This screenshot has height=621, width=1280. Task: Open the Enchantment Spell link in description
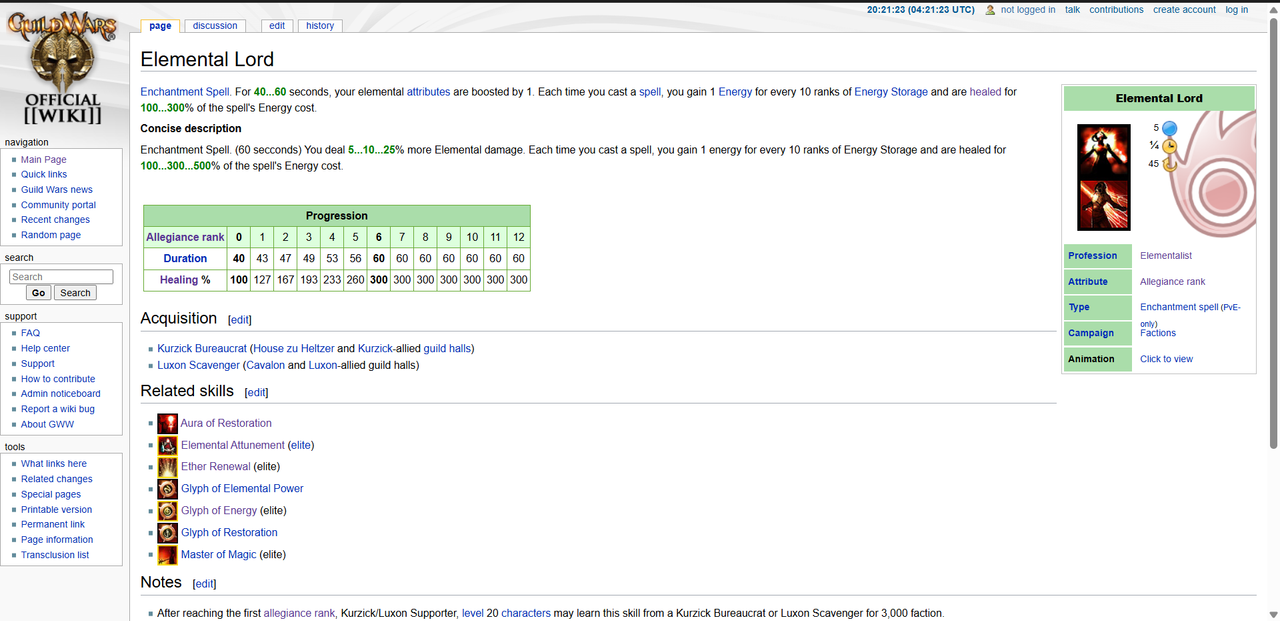185,92
